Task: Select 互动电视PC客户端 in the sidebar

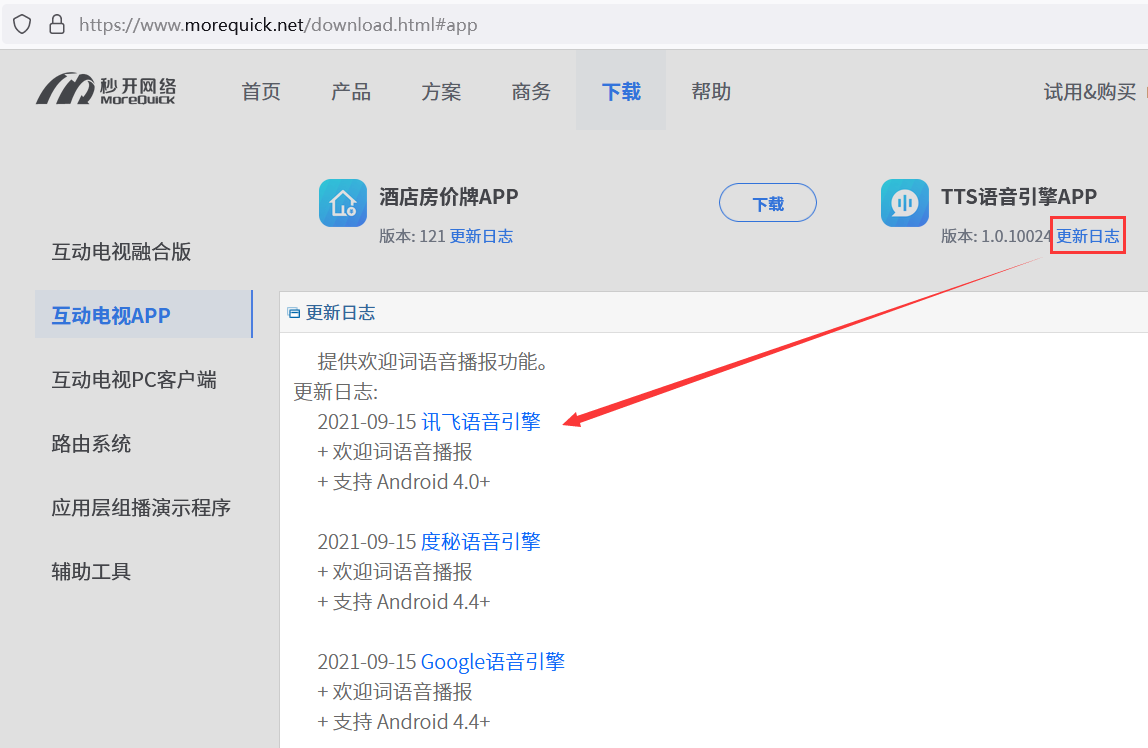Action: pyautogui.click(x=134, y=380)
